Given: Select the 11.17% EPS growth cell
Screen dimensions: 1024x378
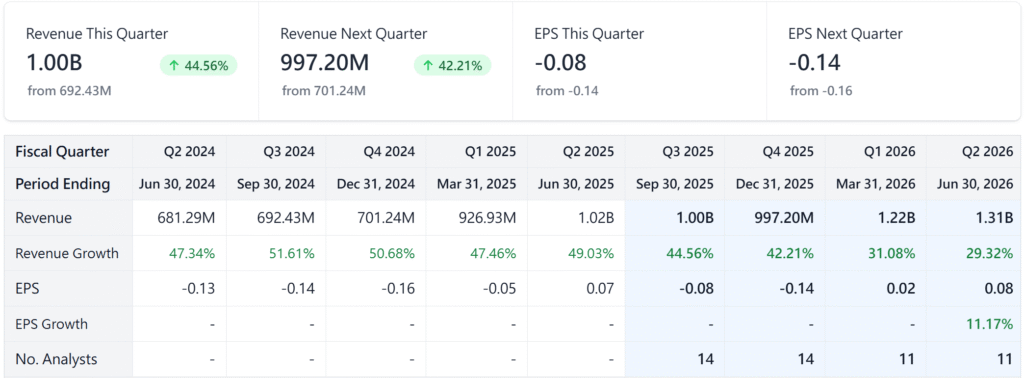Looking at the screenshot, I should 974,324.
